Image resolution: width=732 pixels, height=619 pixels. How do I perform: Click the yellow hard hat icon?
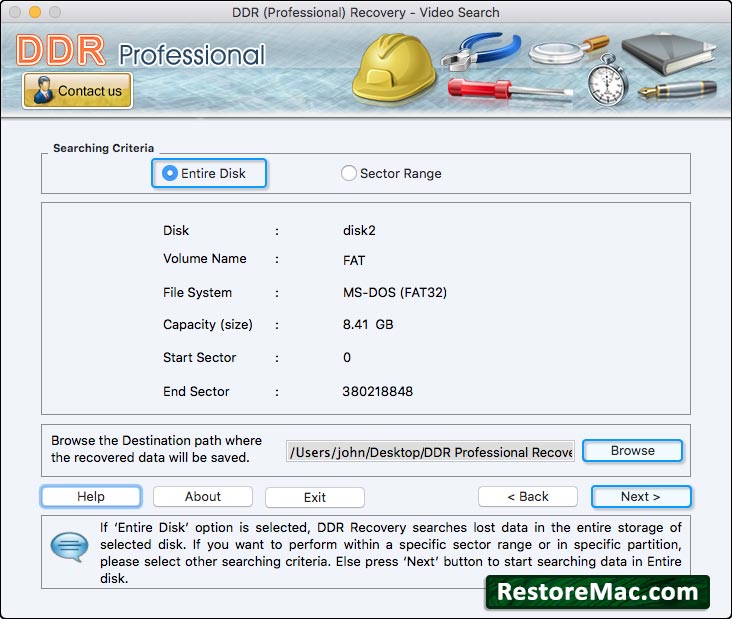394,68
